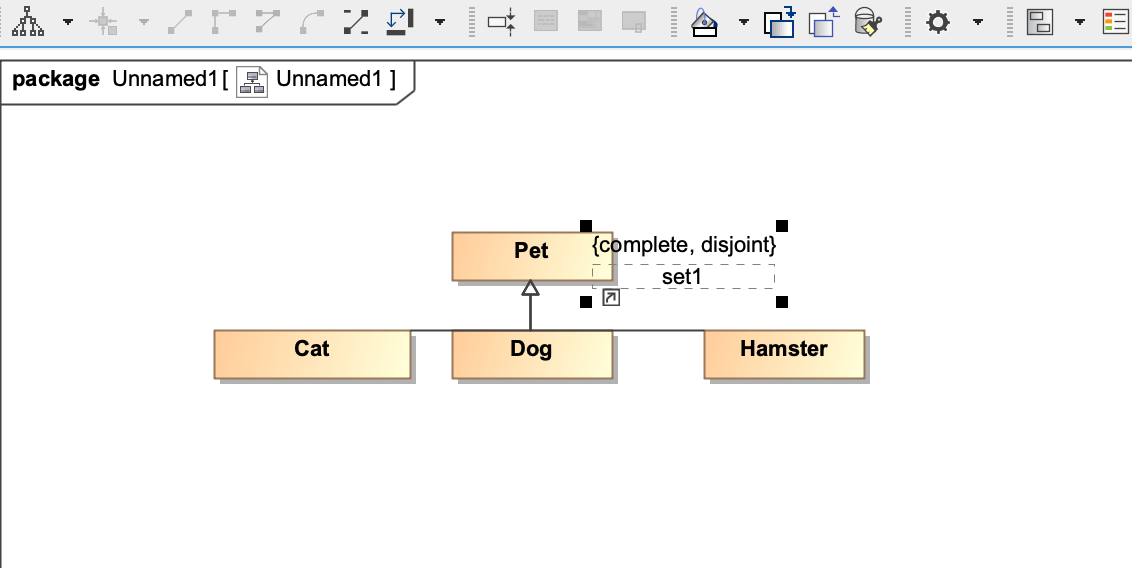
Task: Select the Pet class box
Action: tap(531, 256)
